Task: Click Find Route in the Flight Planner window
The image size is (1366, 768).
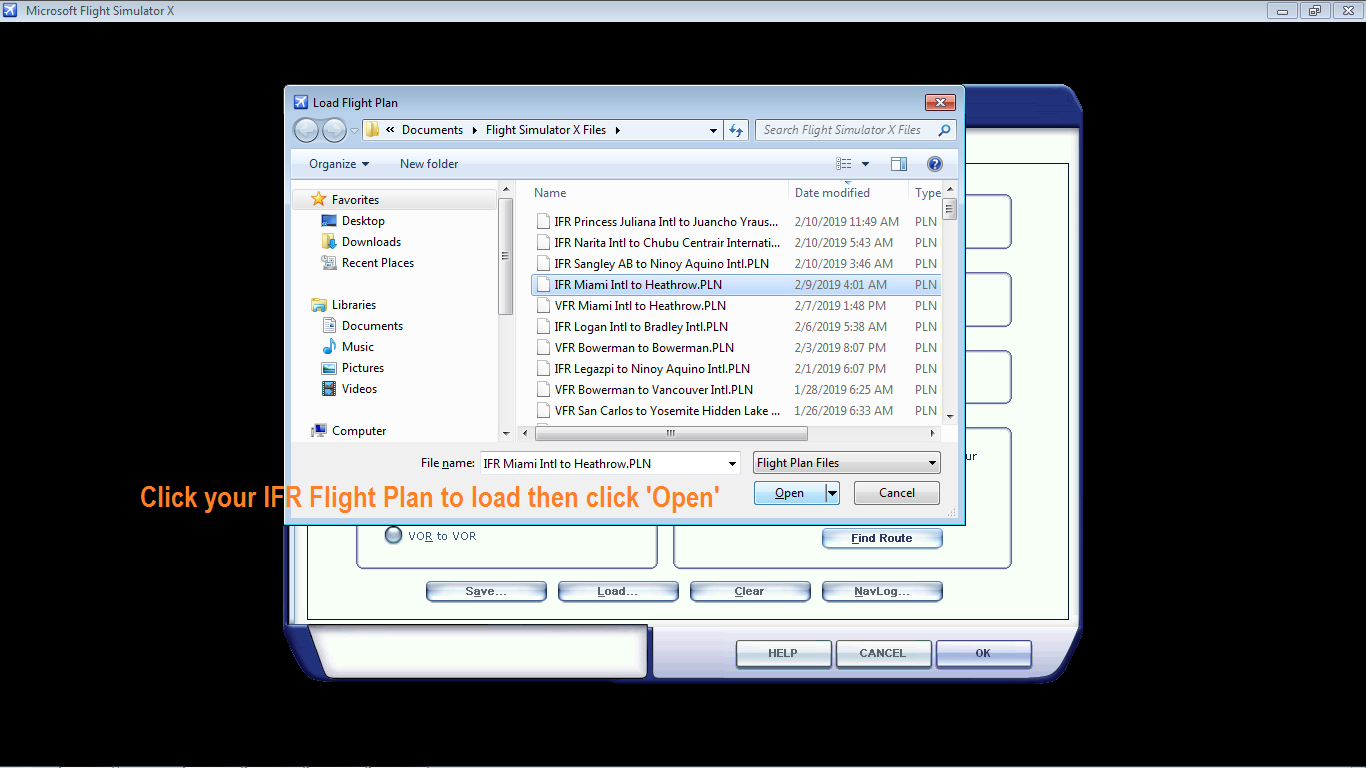Action: (882, 538)
